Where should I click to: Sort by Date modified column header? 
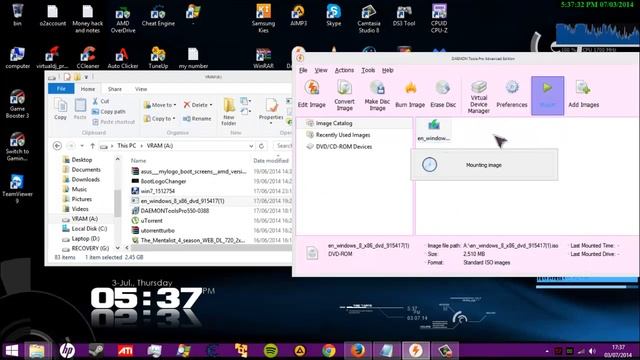pos(271,160)
